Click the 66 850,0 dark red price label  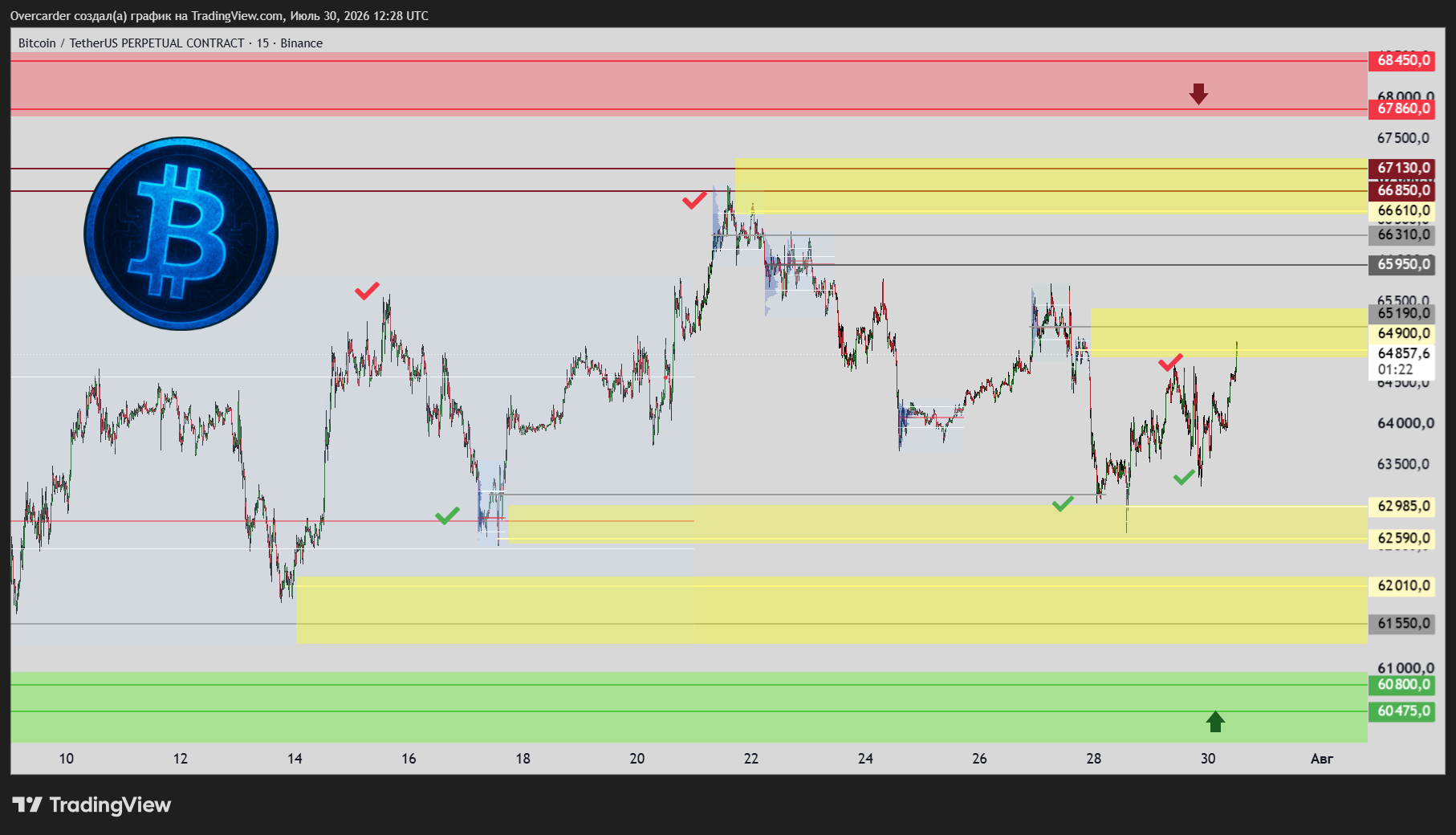[x=1403, y=190]
